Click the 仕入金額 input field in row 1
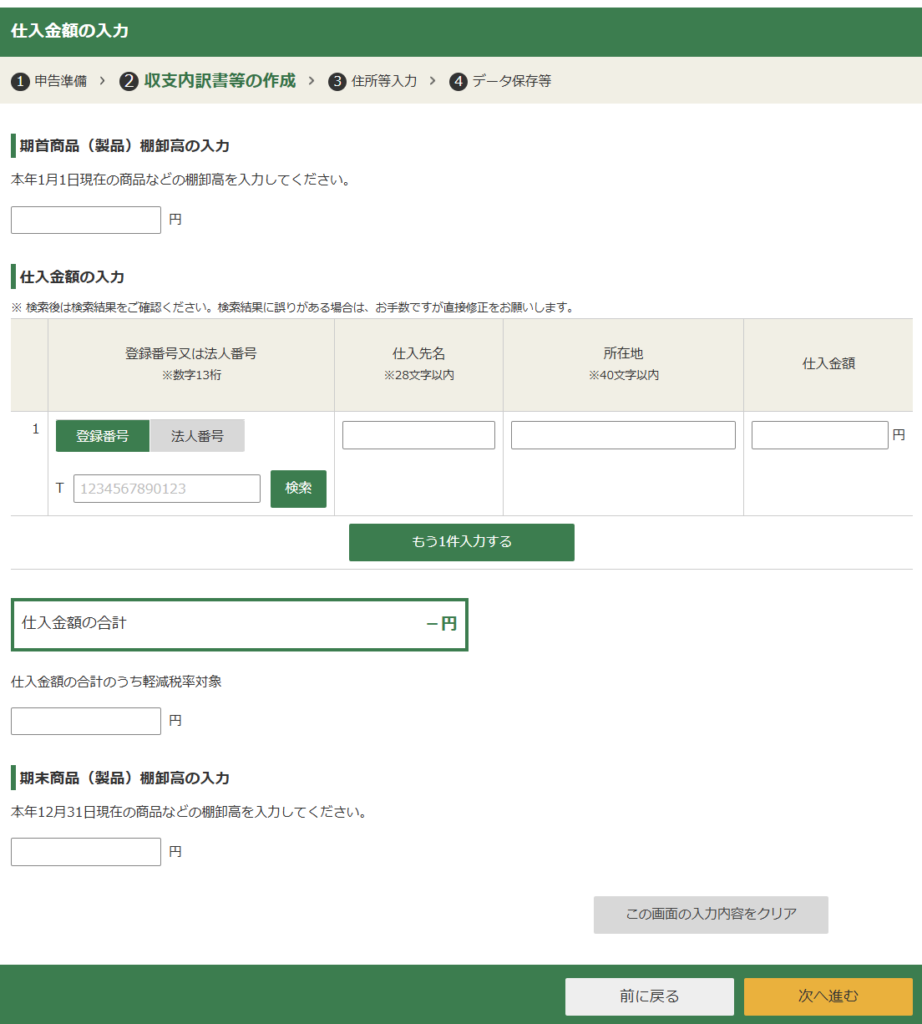922x1024 pixels. pyautogui.click(x=819, y=435)
